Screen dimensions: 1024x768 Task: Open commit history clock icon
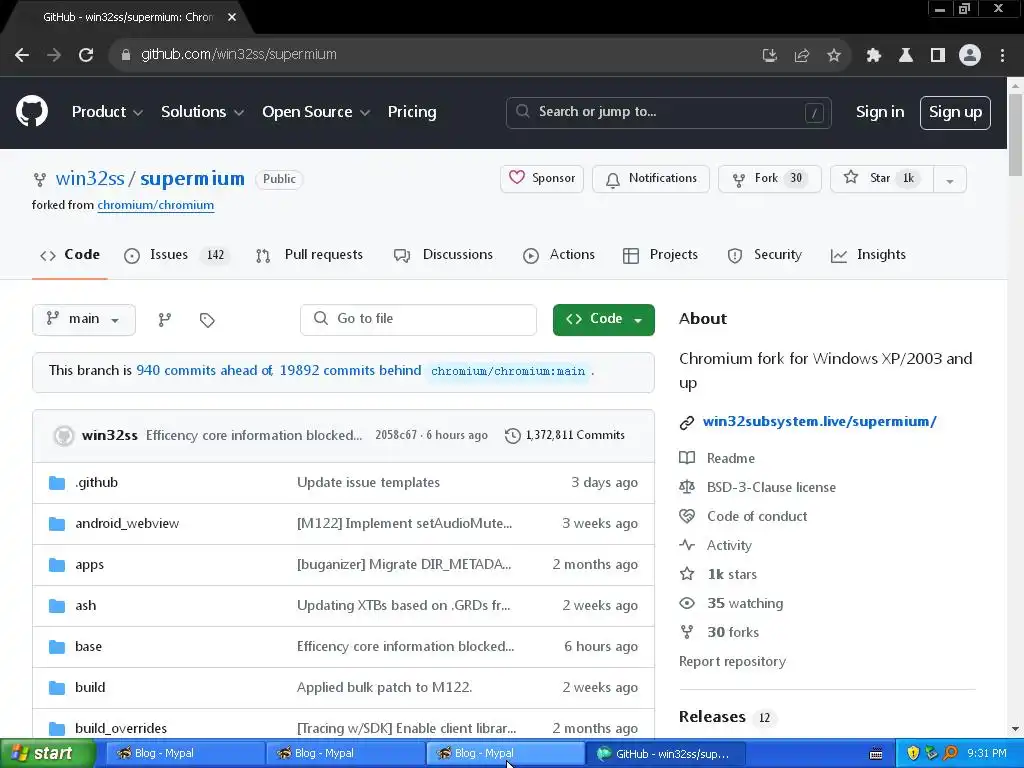coord(513,436)
